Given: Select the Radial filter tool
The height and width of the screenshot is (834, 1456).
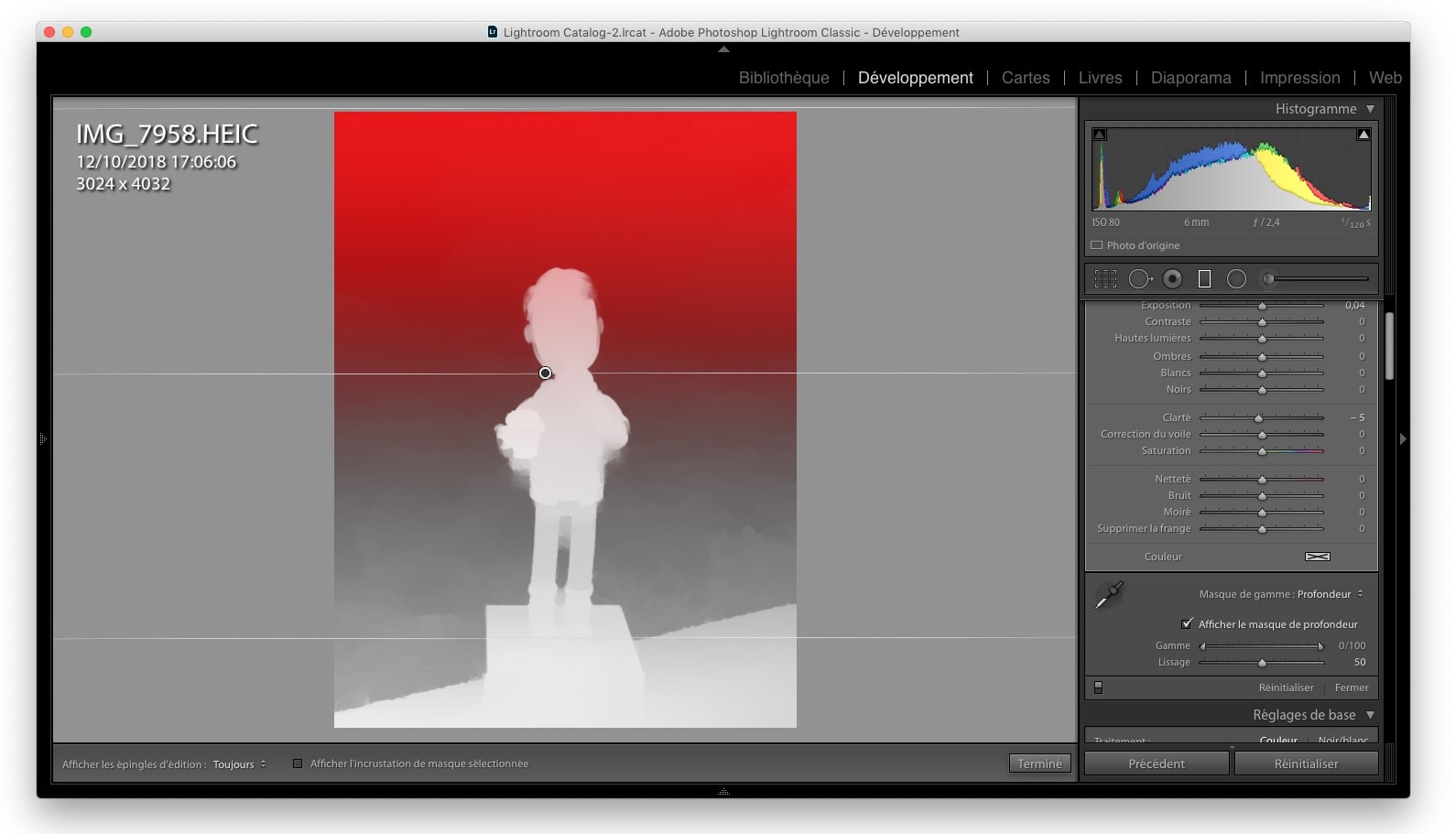Looking at the screenshot, I should (x=1236, y=279).
